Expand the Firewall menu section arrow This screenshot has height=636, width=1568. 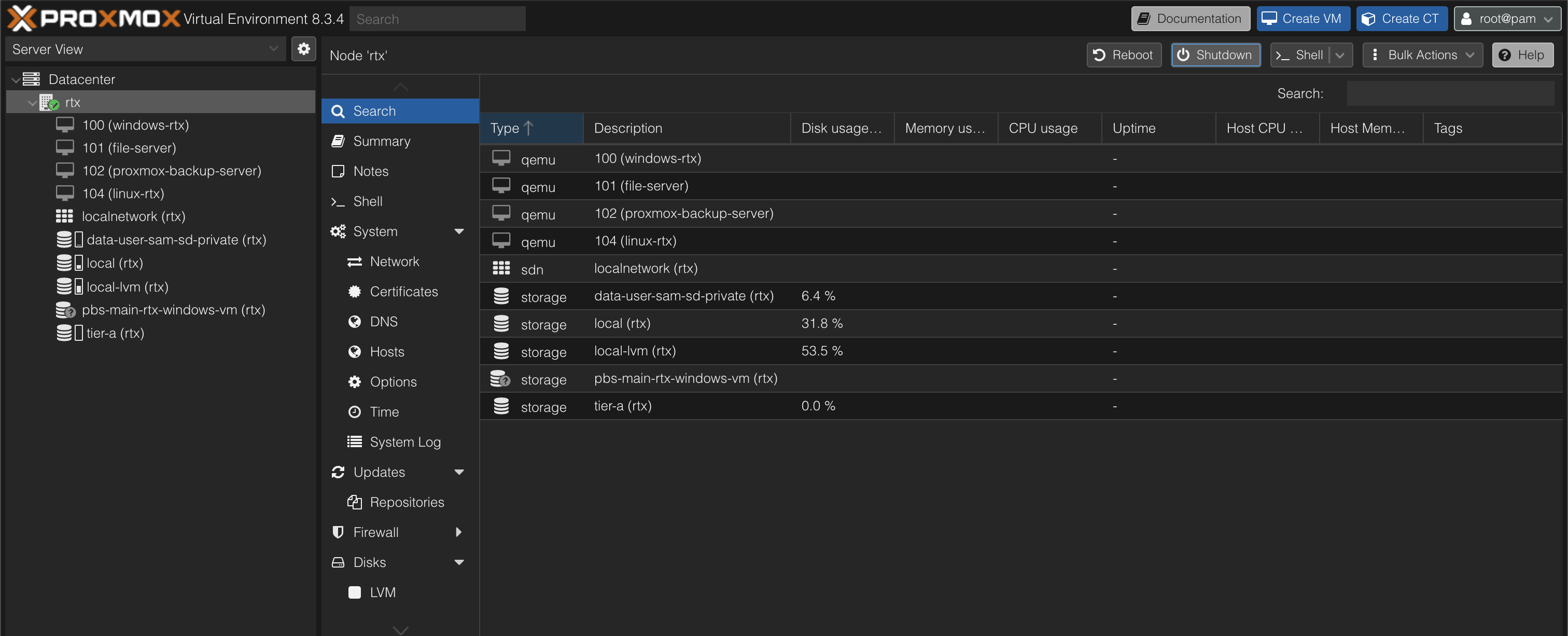459,532
